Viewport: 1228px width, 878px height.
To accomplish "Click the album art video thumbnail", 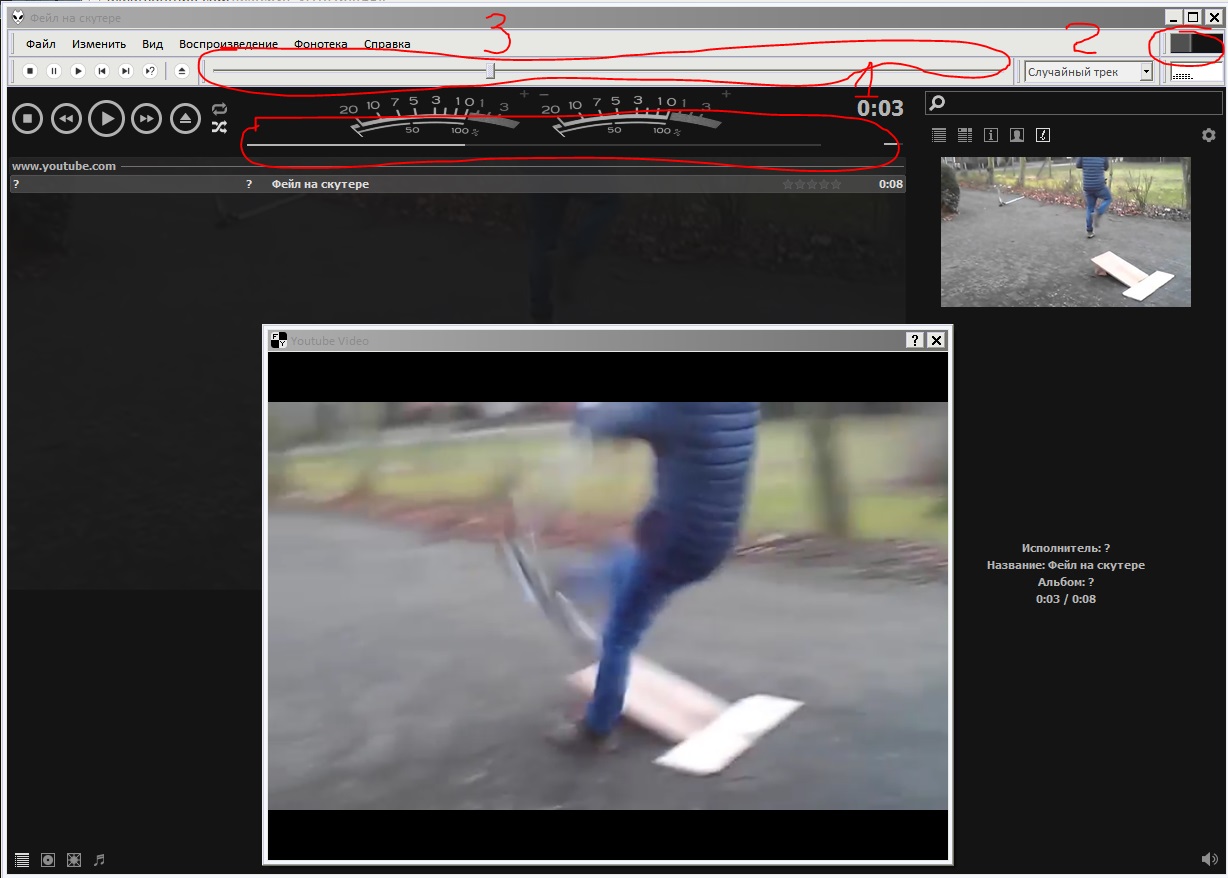I will [1065, 231].
